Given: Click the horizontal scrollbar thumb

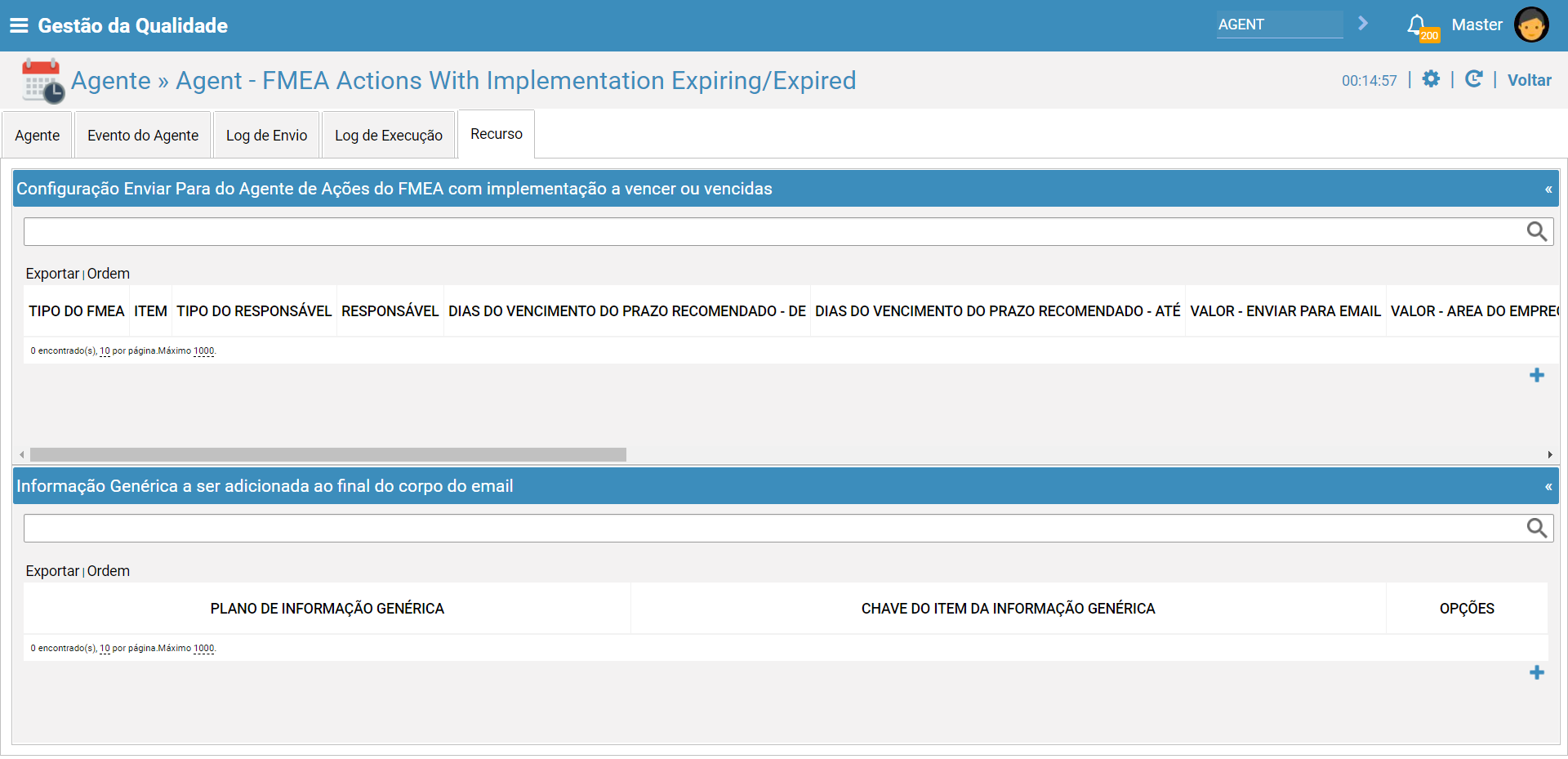Looking at the screenshot, I should click(328, 454).
